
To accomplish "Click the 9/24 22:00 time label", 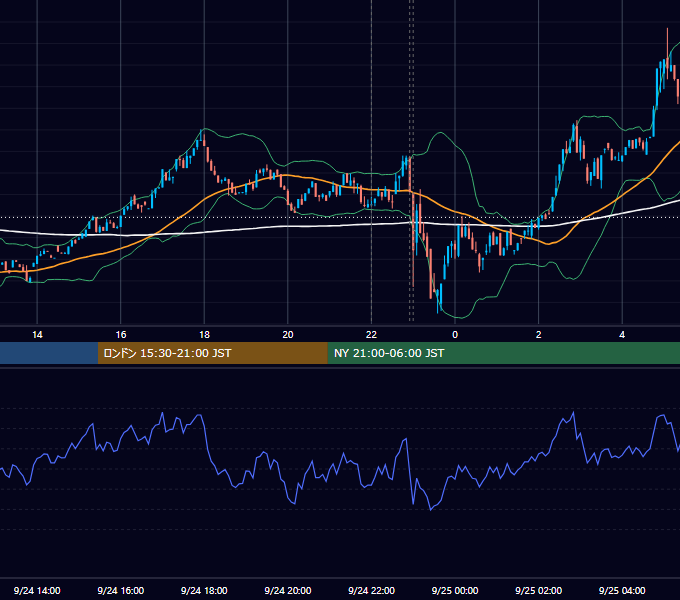I will (371, 590).
